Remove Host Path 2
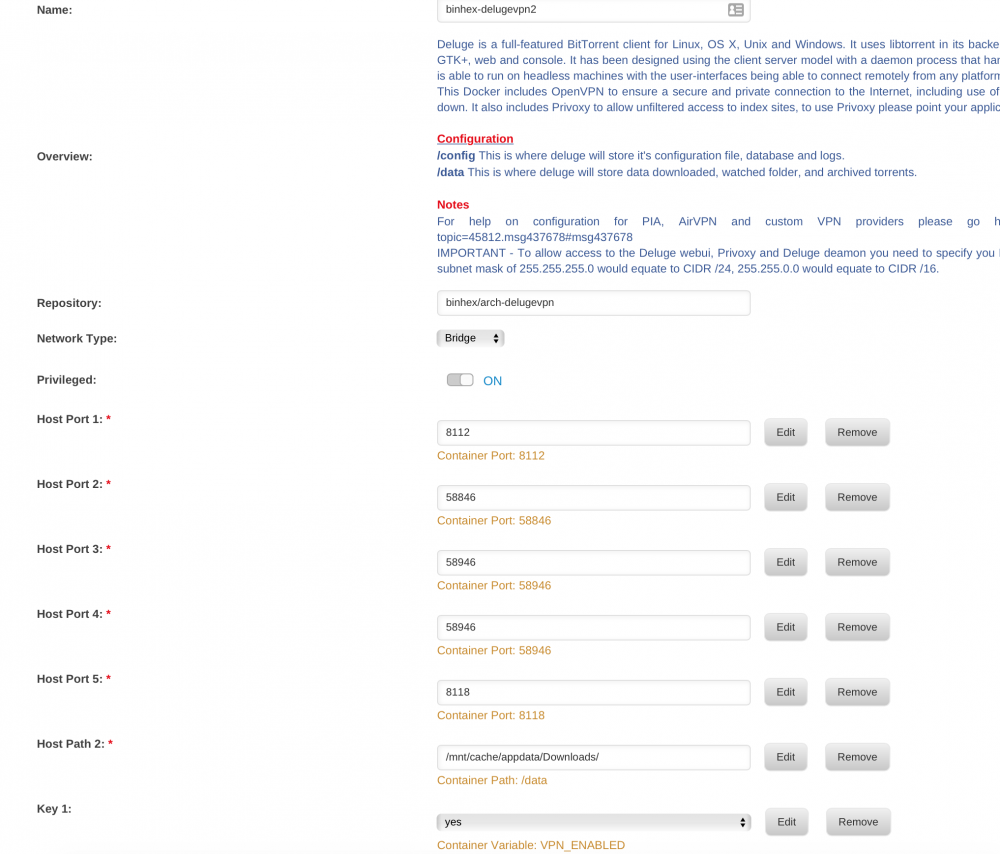 857,758
